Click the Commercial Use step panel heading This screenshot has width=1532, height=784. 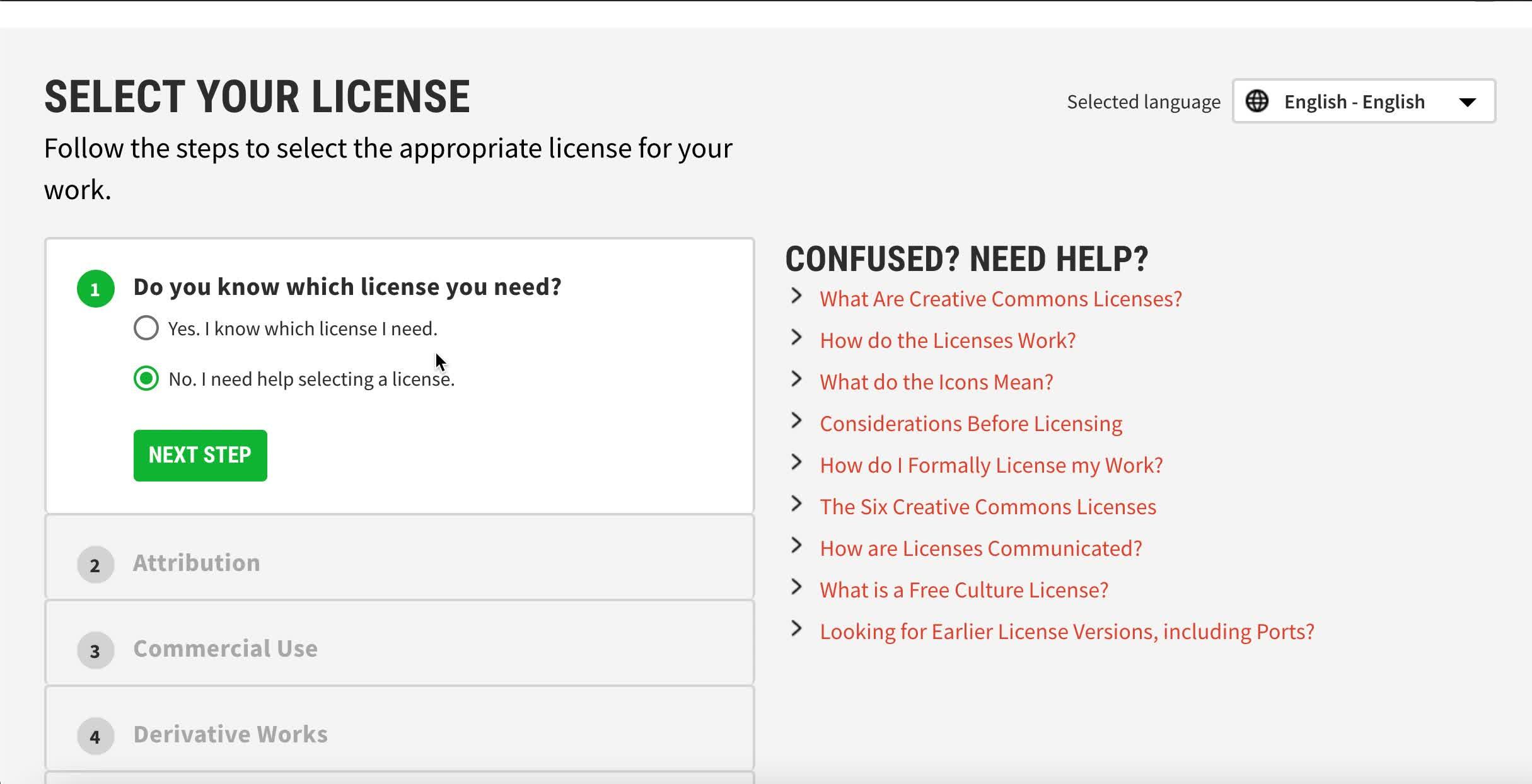point(225,649)
